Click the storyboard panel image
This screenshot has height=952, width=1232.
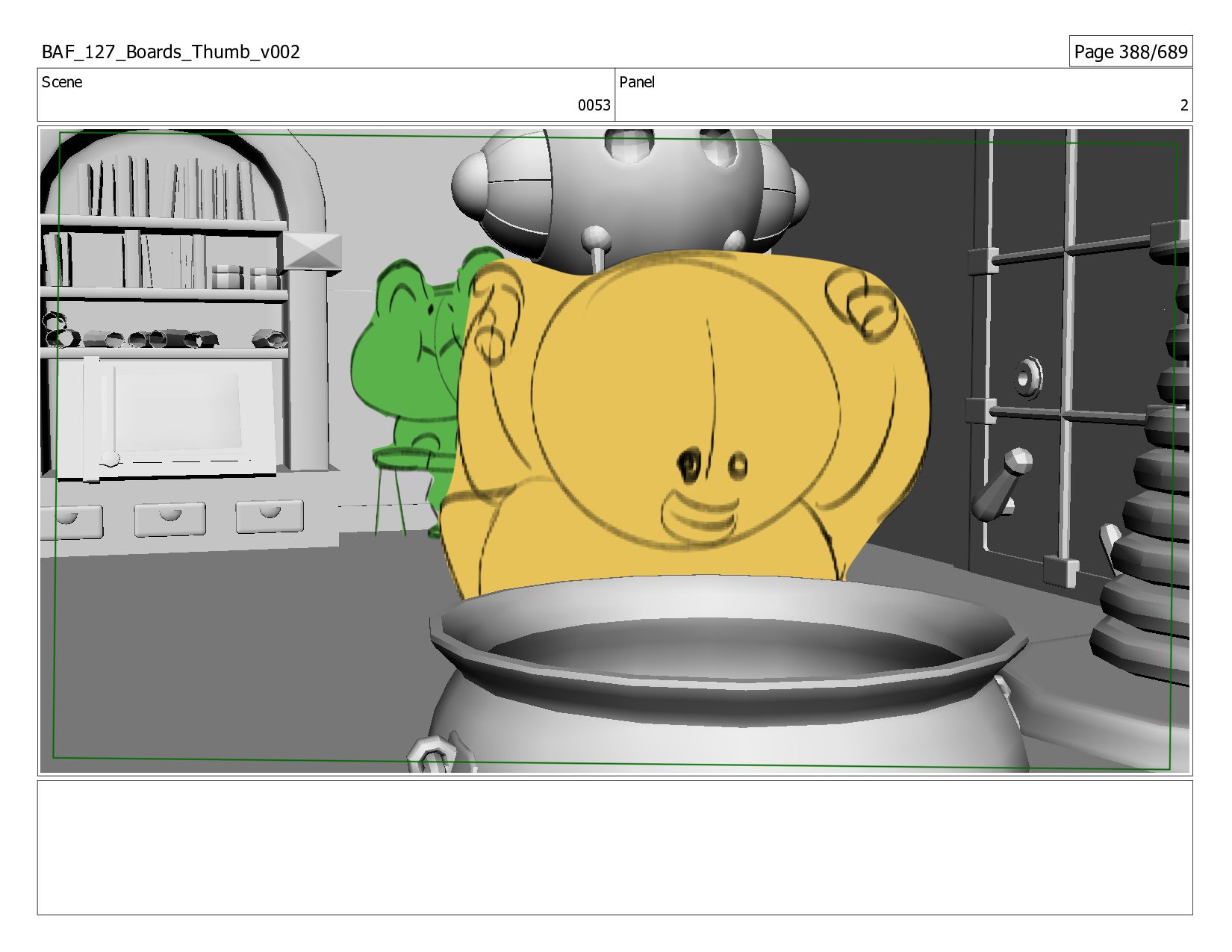click(x=615, y=451)
